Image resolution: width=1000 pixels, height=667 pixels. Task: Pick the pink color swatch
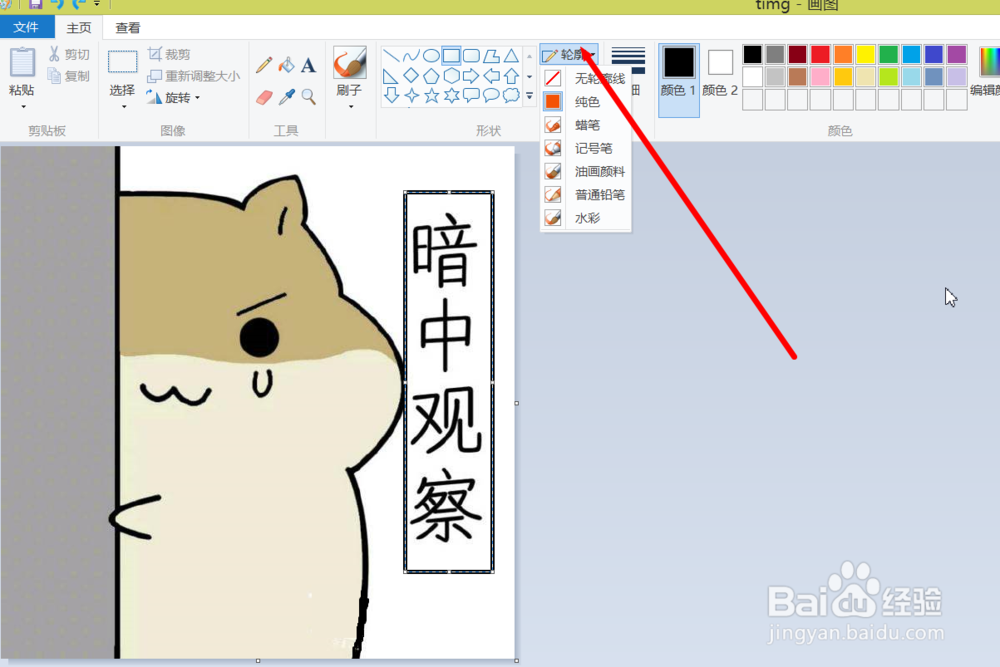pos(820,77)
